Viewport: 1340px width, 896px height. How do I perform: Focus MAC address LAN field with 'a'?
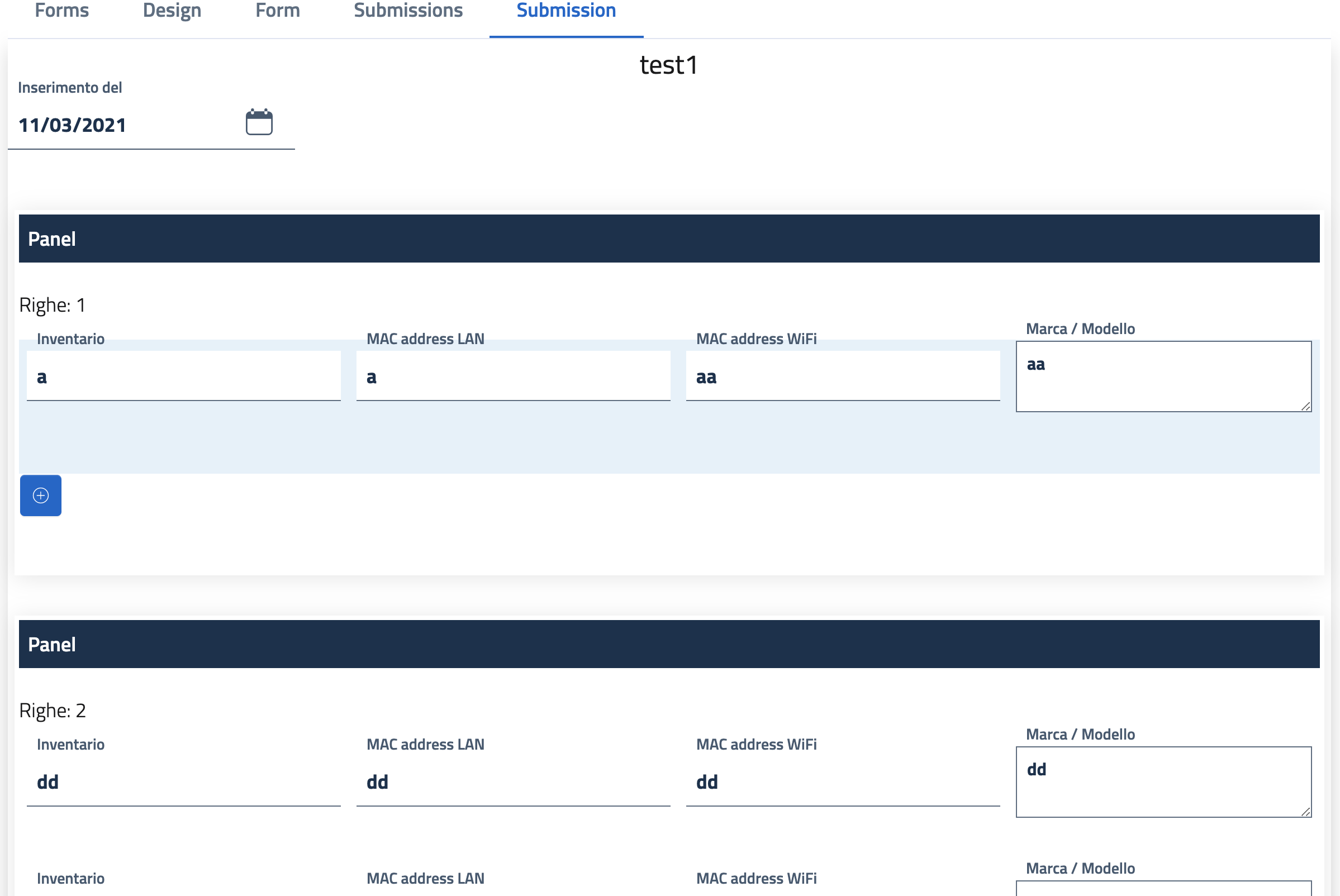(513, 376)
